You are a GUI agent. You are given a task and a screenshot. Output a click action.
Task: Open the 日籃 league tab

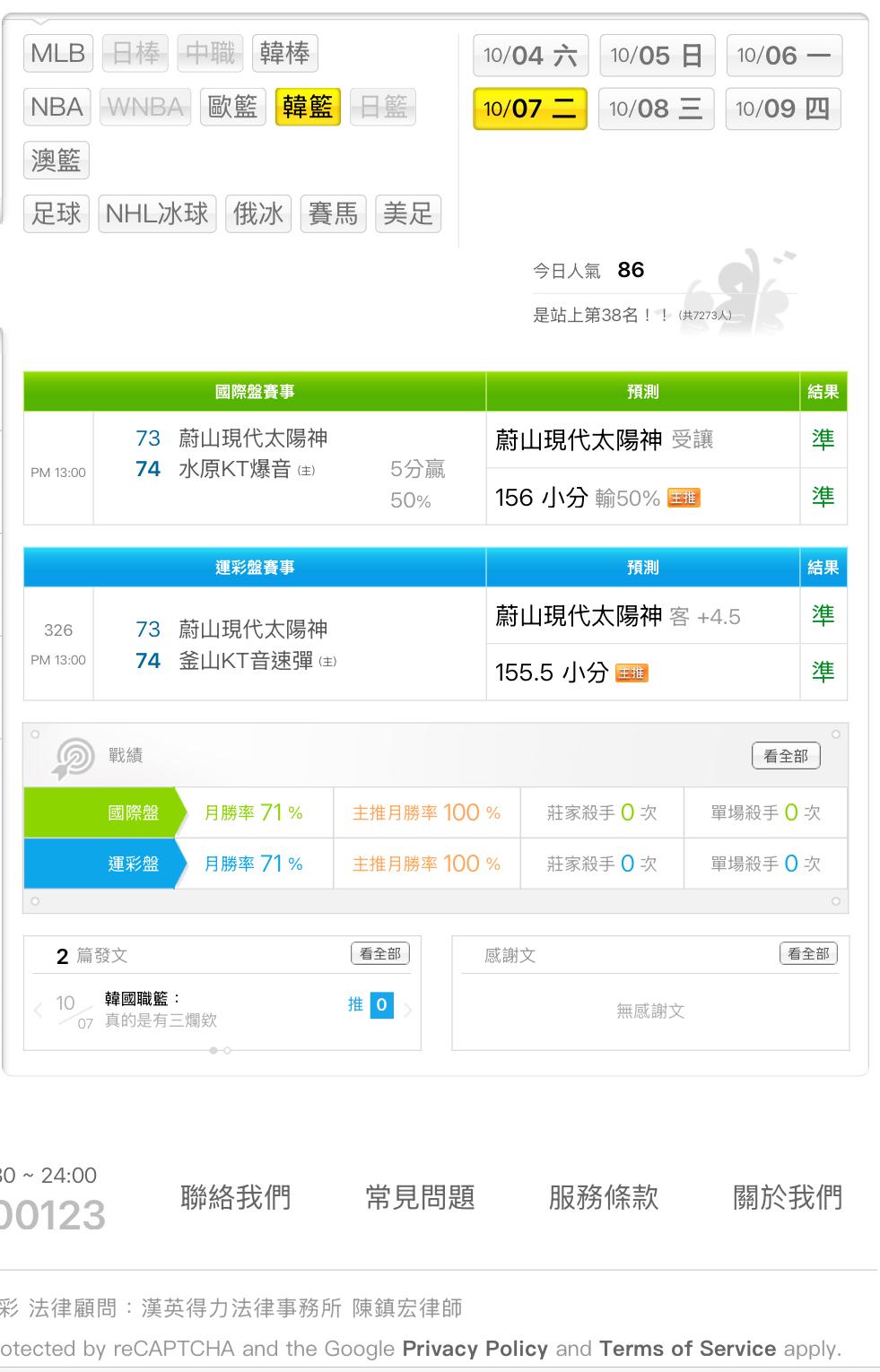[x=383, y=108]
